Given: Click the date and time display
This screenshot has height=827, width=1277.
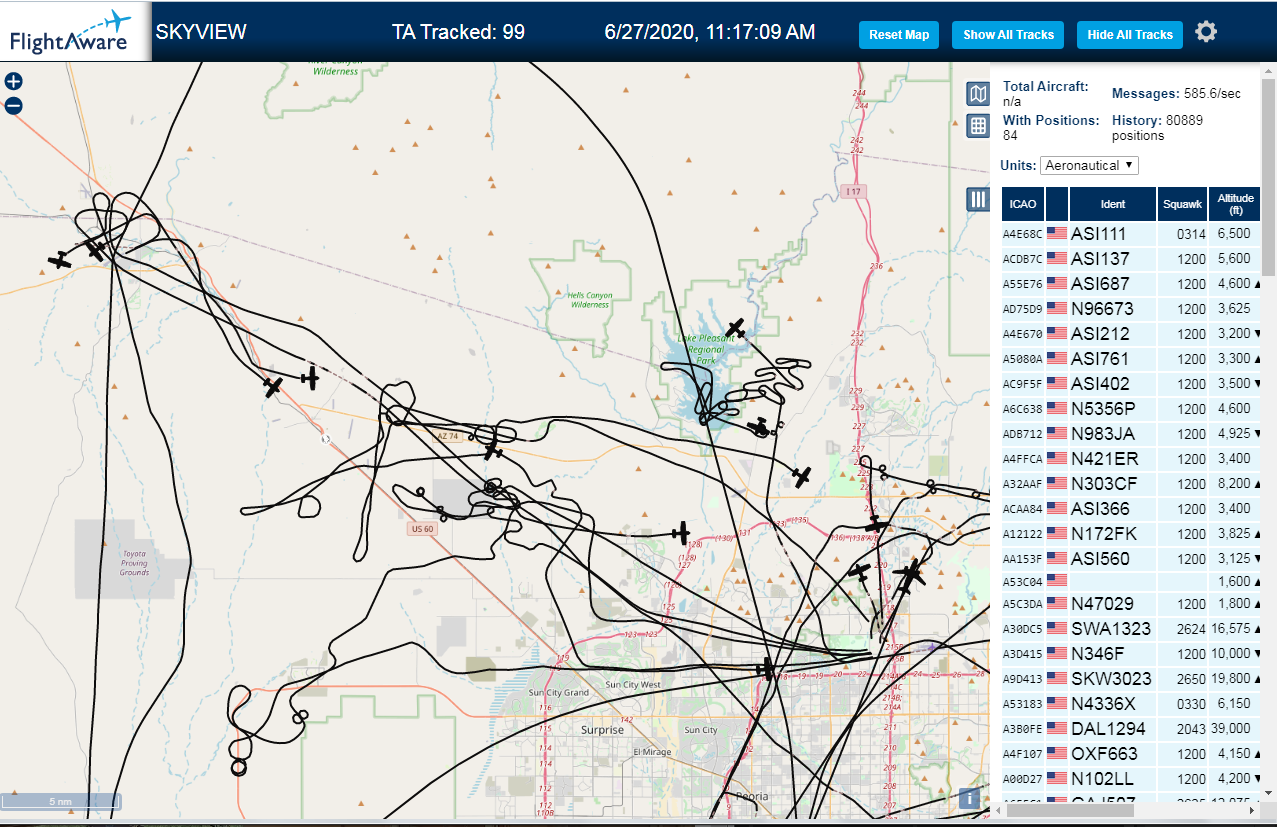Looking at the screenshot, I should click(x=710, y=32).
